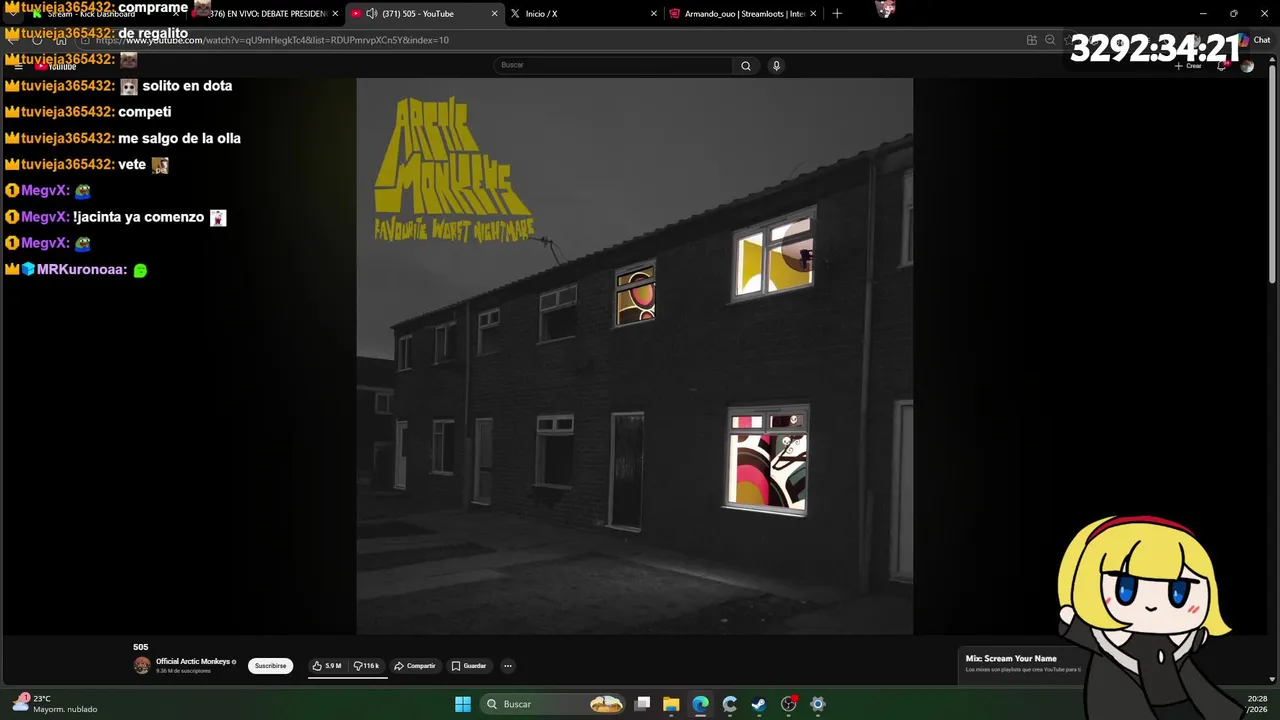Click the Guardar save button
This screenshot has height=720, width=1280.
[x=469, y=666]
